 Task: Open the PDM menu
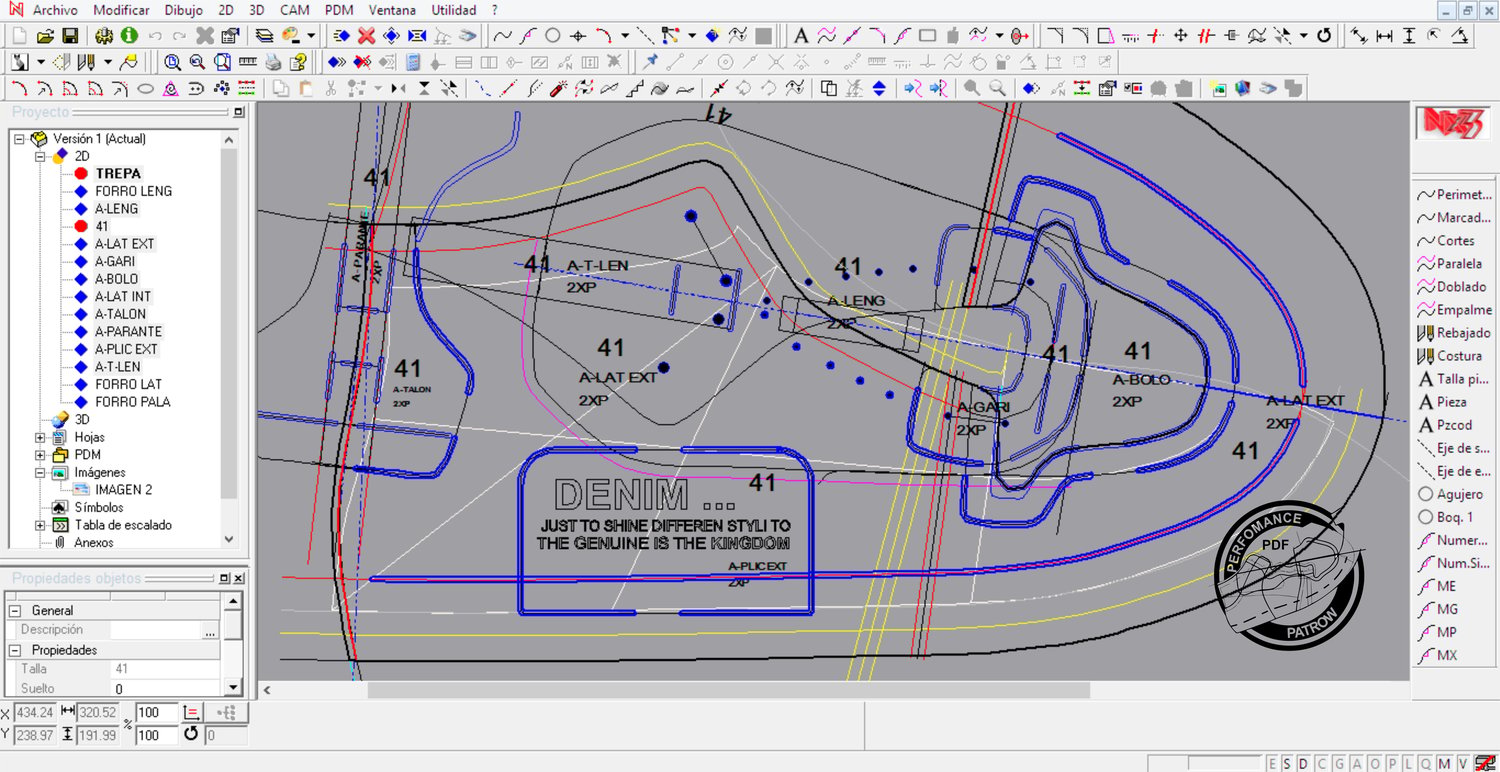339,10
